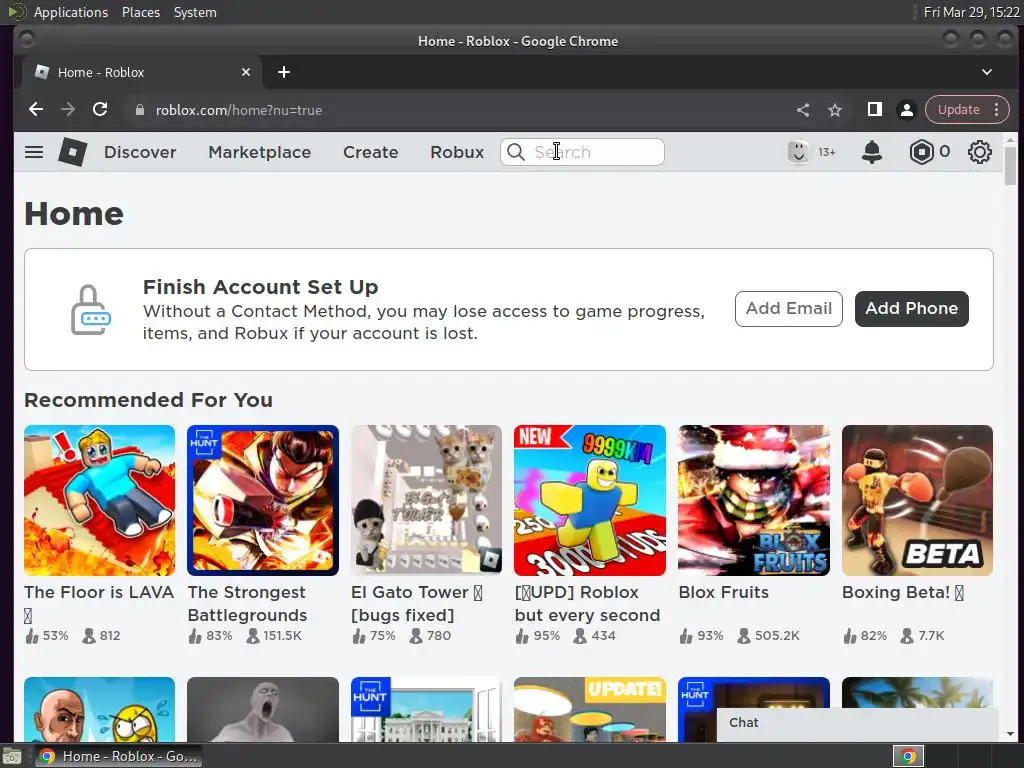Click the Add Email button

[x=789, y=309]
